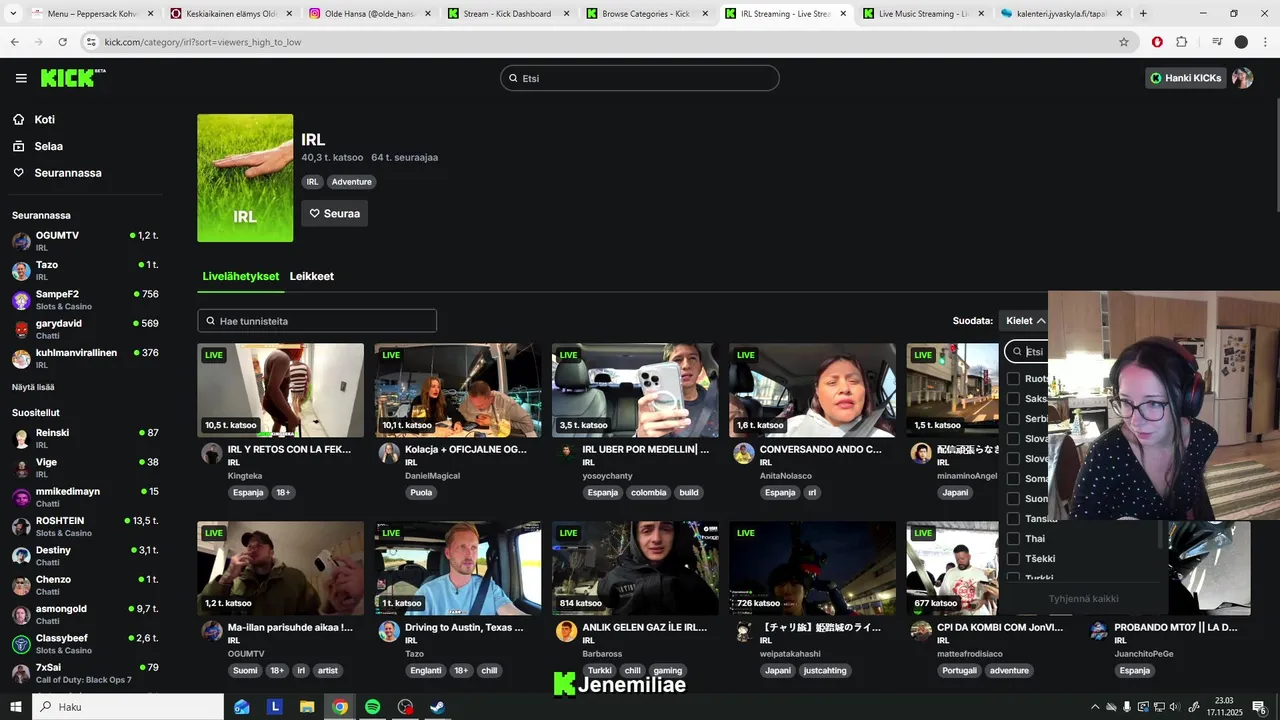Open the Windows Start menu
The height and width of the screenshot is (720, 1280).
coord(16,707)
